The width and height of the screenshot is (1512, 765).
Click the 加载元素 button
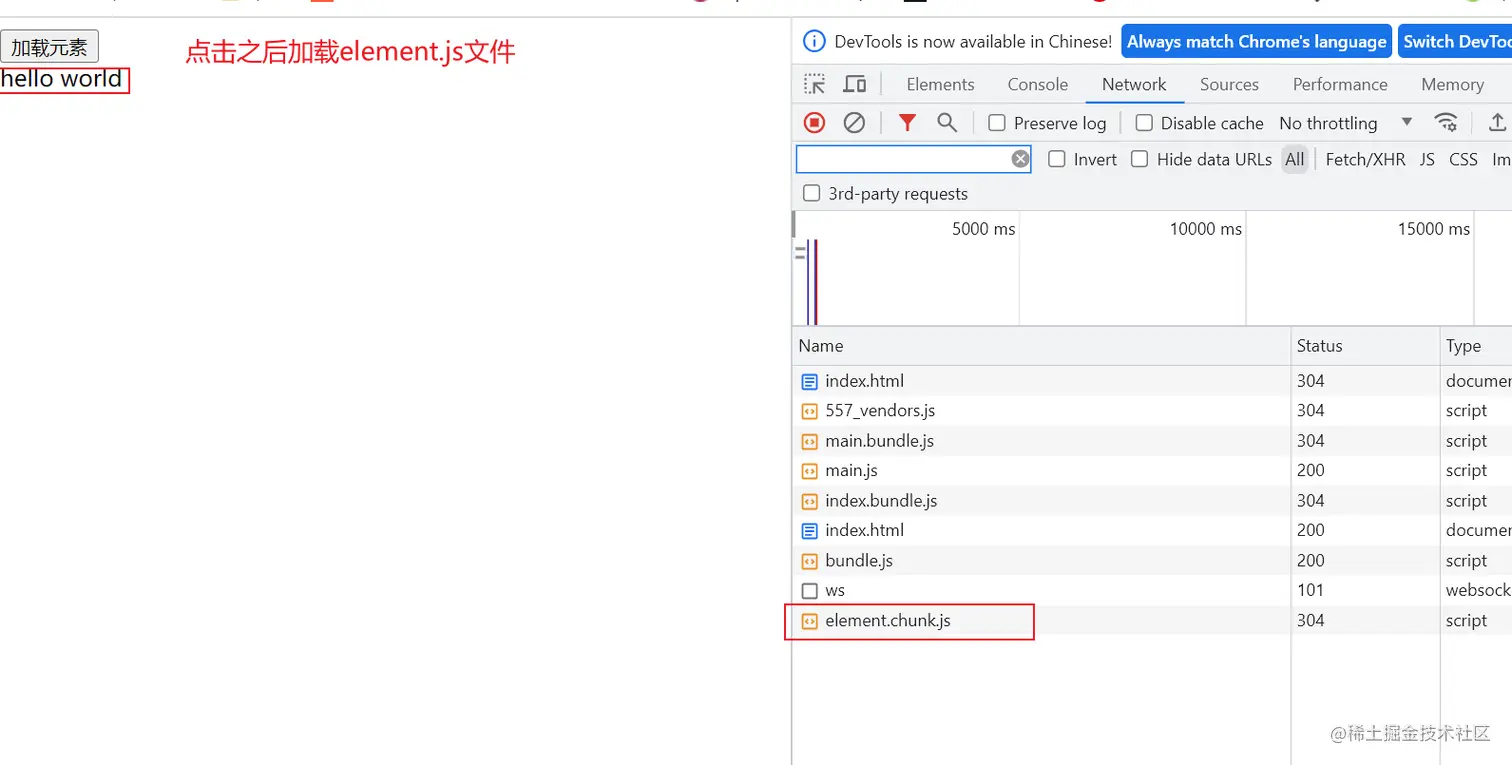pos(49,47)
